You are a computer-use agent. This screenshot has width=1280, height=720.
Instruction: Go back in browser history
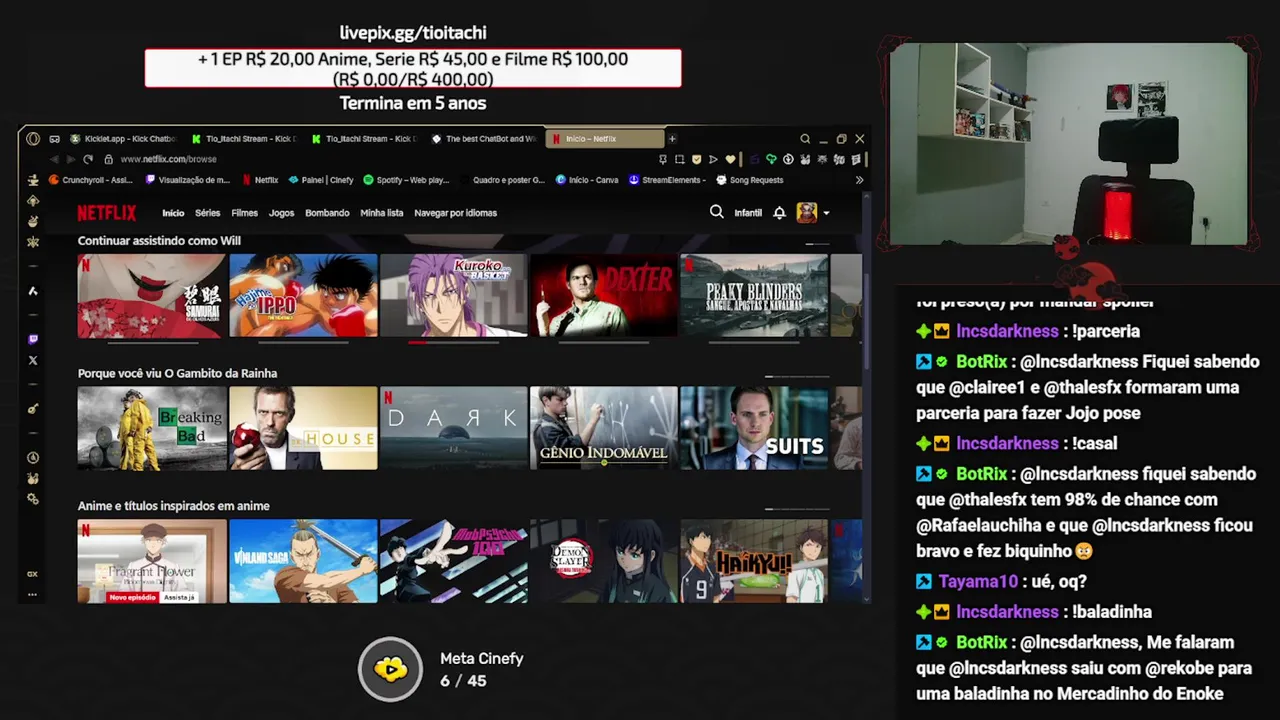[54, 159]
